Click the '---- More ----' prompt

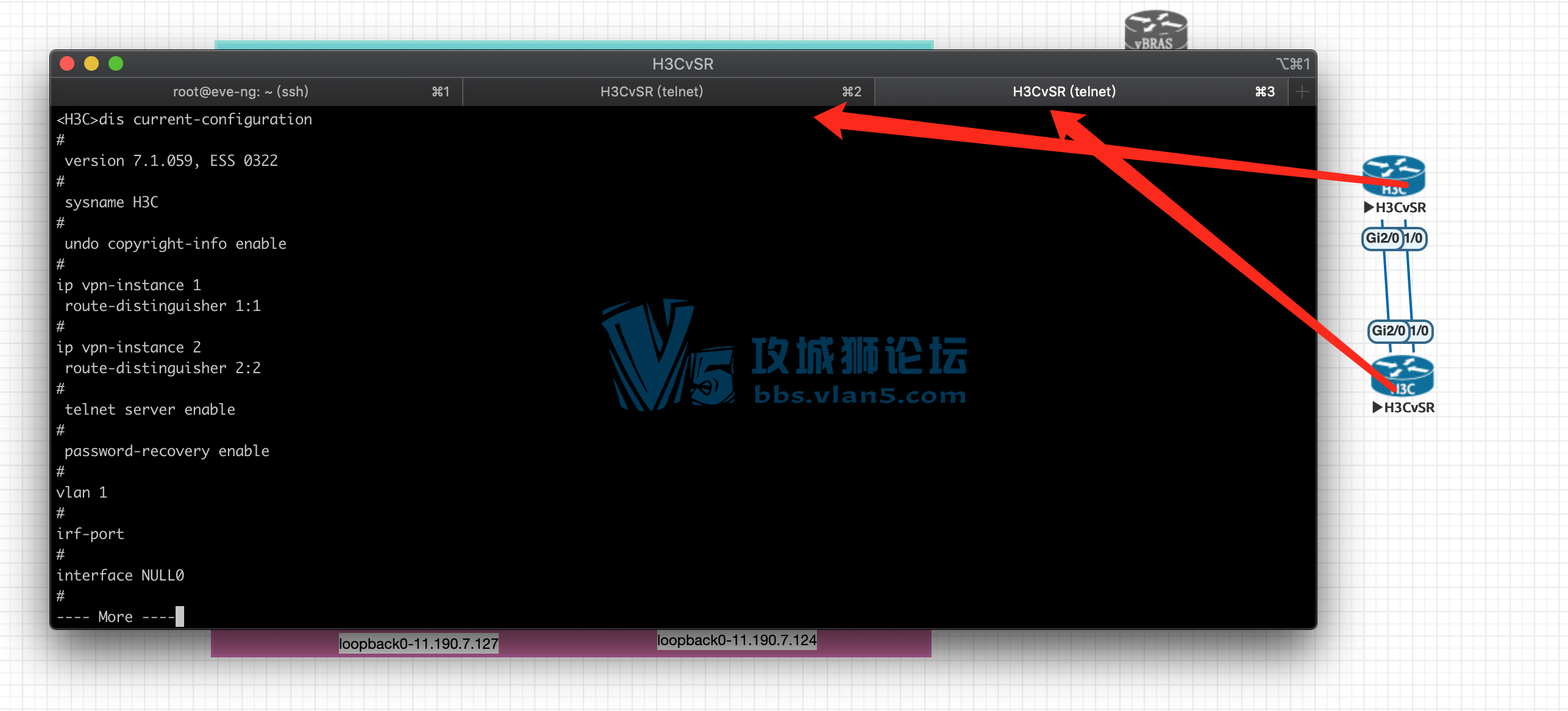pos(116,616)
